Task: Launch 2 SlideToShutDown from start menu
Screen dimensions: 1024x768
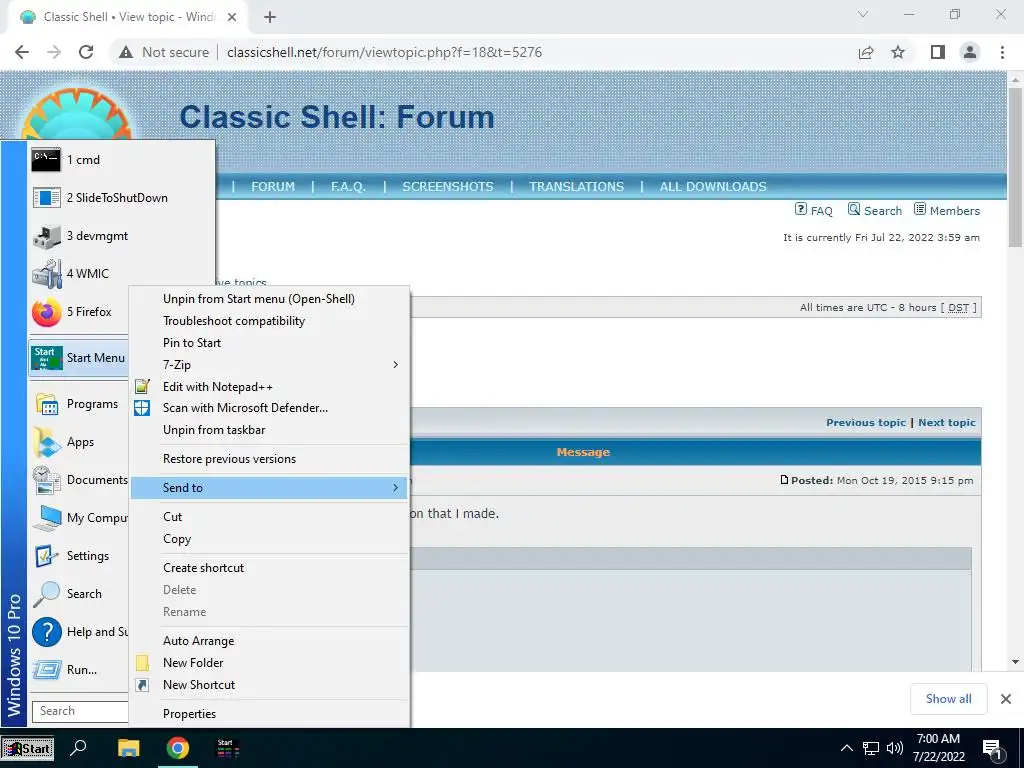Action: 121,198
